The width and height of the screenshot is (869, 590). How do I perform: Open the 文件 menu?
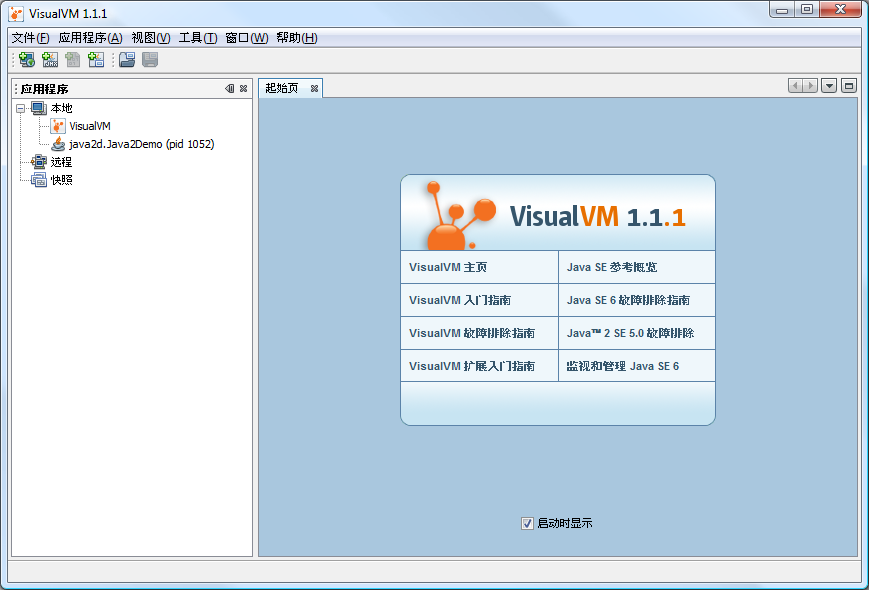click(x=30, y=38)
